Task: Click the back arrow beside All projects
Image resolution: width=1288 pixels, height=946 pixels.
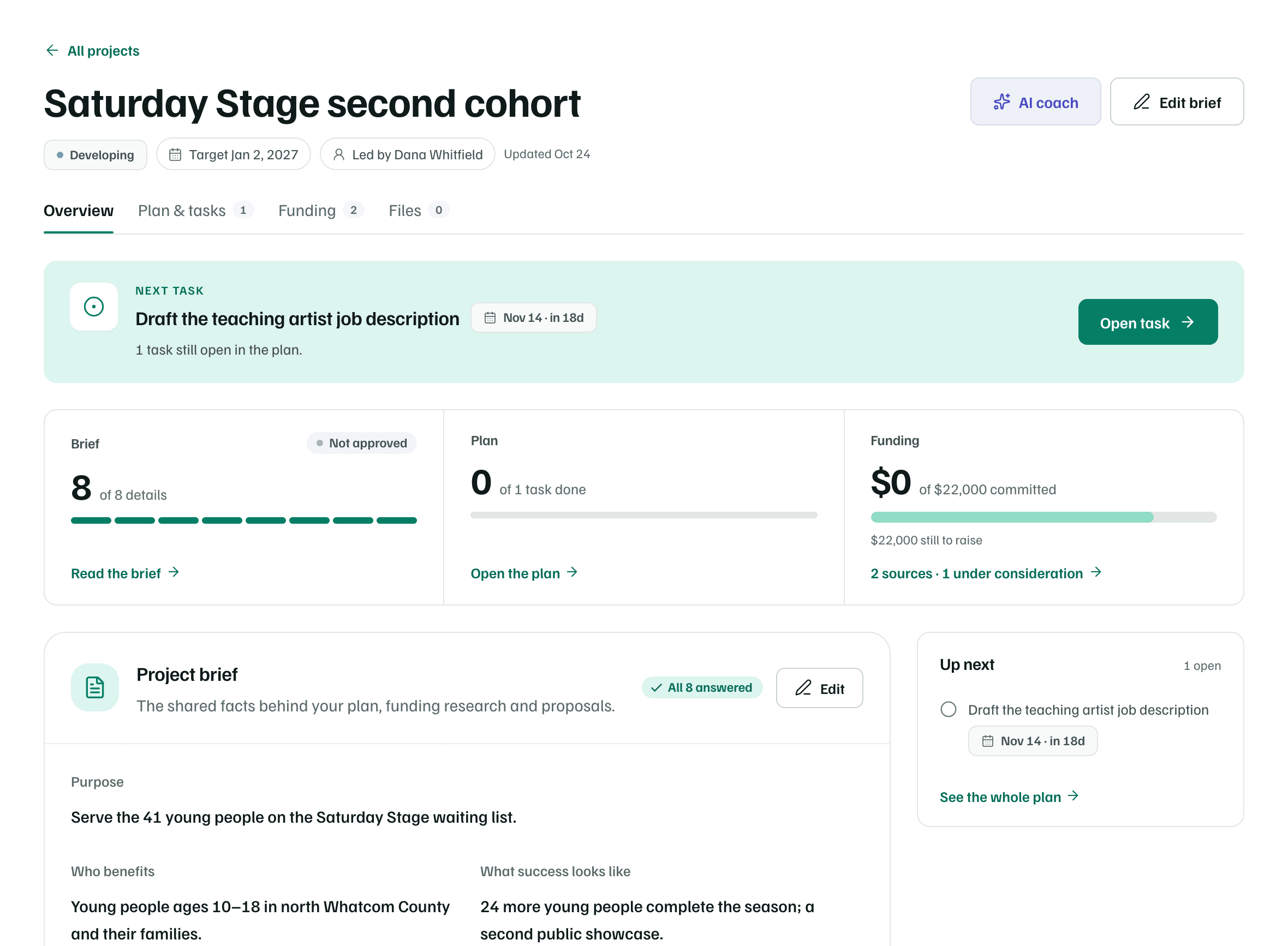Action: (52, 50)
